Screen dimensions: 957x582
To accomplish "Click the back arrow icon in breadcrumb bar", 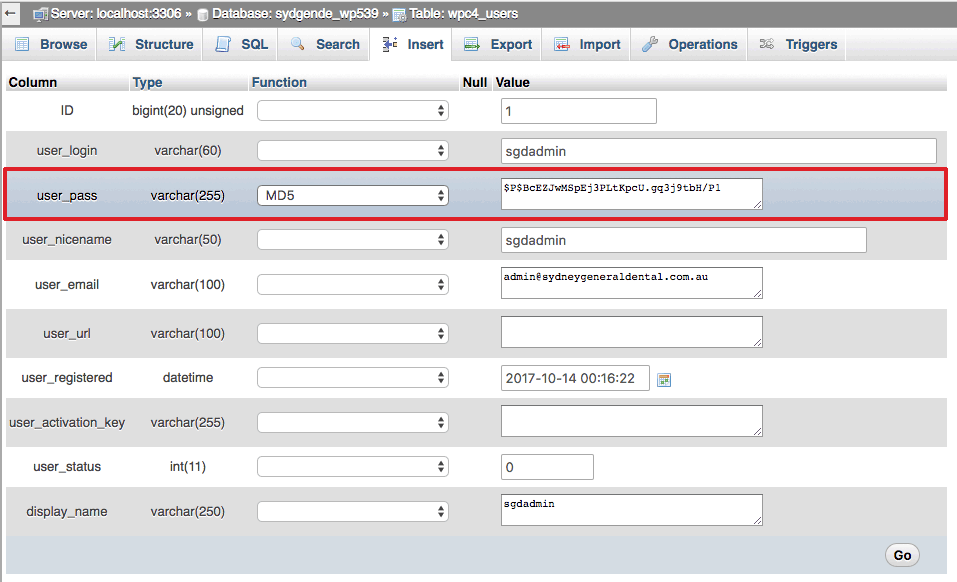I will (10, 14).
